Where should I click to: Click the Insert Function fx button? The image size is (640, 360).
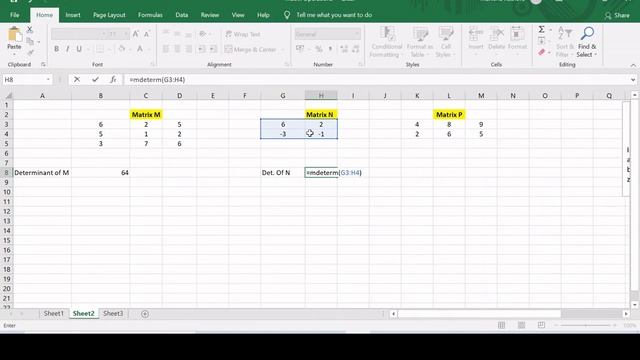click(x=113, y=80)
